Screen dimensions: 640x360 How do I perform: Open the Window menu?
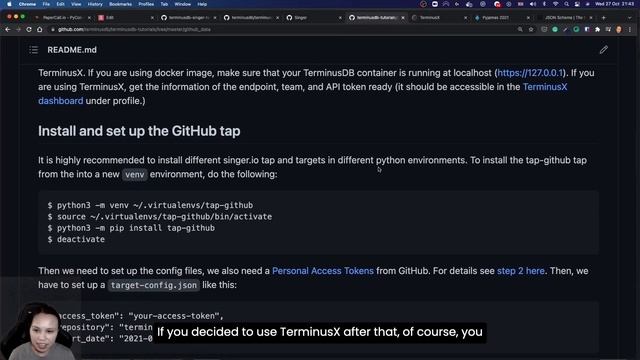coord(182,4)
